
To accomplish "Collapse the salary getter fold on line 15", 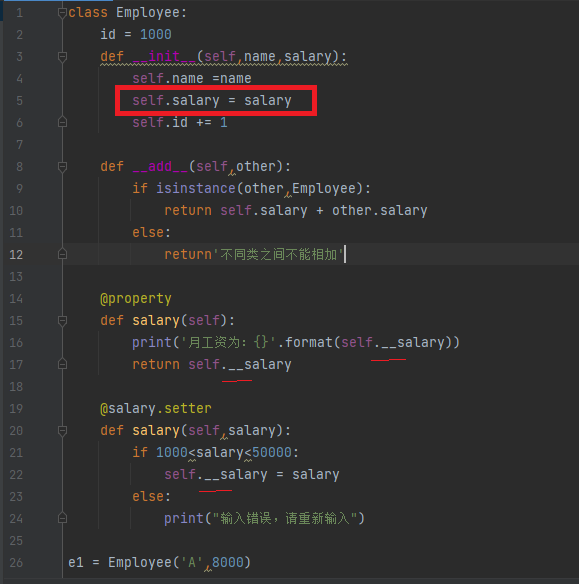I will (x=62, y=321).
